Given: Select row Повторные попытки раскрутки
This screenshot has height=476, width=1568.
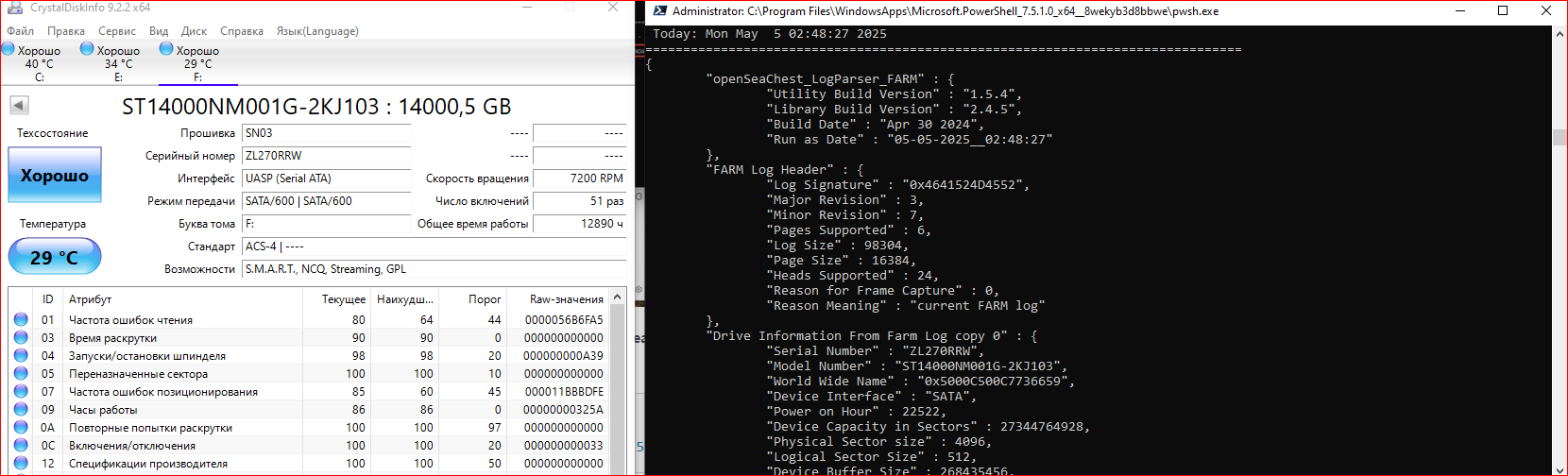Looking at the screenshot, I should tap(309, 428).
